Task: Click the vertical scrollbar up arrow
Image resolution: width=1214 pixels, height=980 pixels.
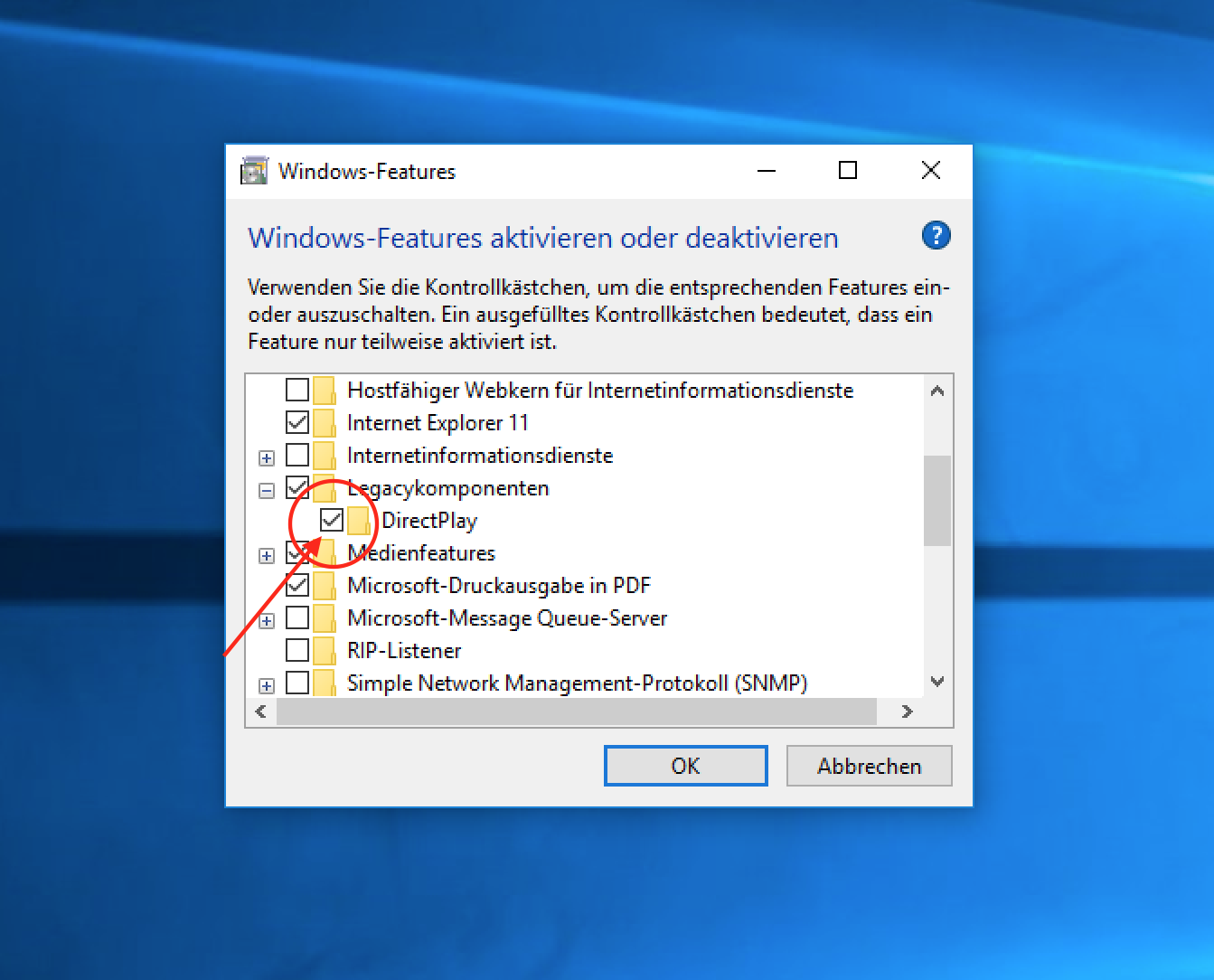Action: point(937,391)
